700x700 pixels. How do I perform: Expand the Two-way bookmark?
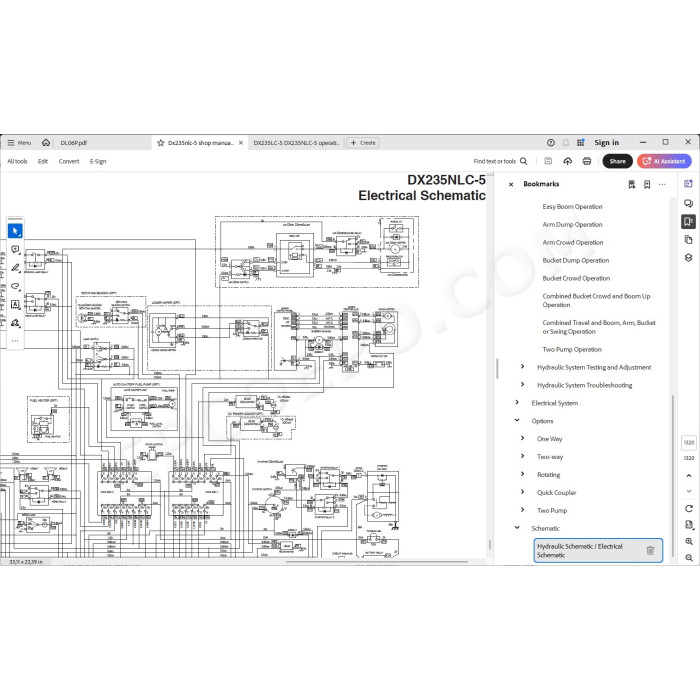pos(522,456)
